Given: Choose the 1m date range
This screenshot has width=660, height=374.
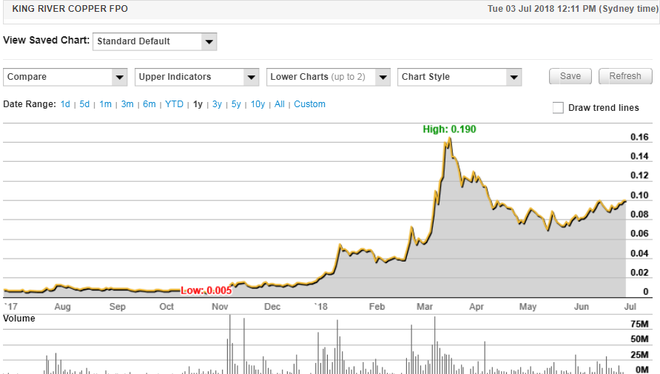Looking at the screenshot, I should (105, 104).
